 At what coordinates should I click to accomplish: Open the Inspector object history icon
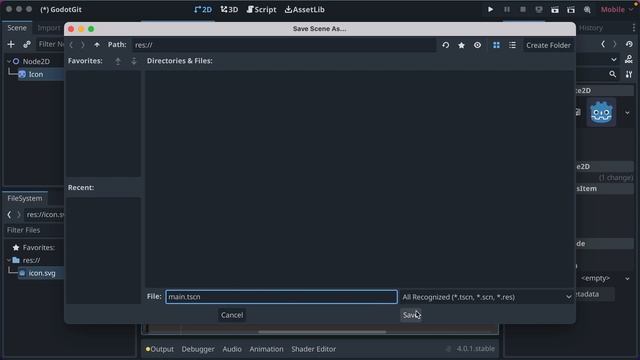[x=629, y=44]
